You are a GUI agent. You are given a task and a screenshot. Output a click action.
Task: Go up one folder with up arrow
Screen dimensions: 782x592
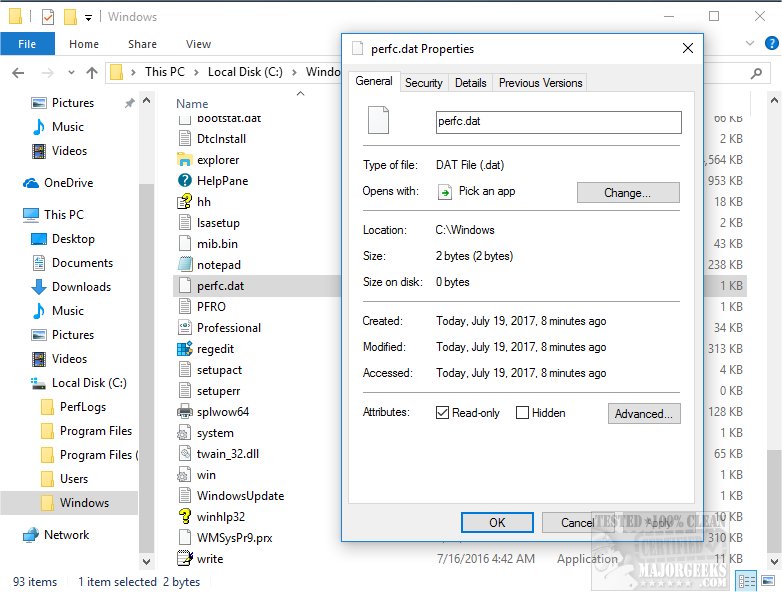coord(92,73)
